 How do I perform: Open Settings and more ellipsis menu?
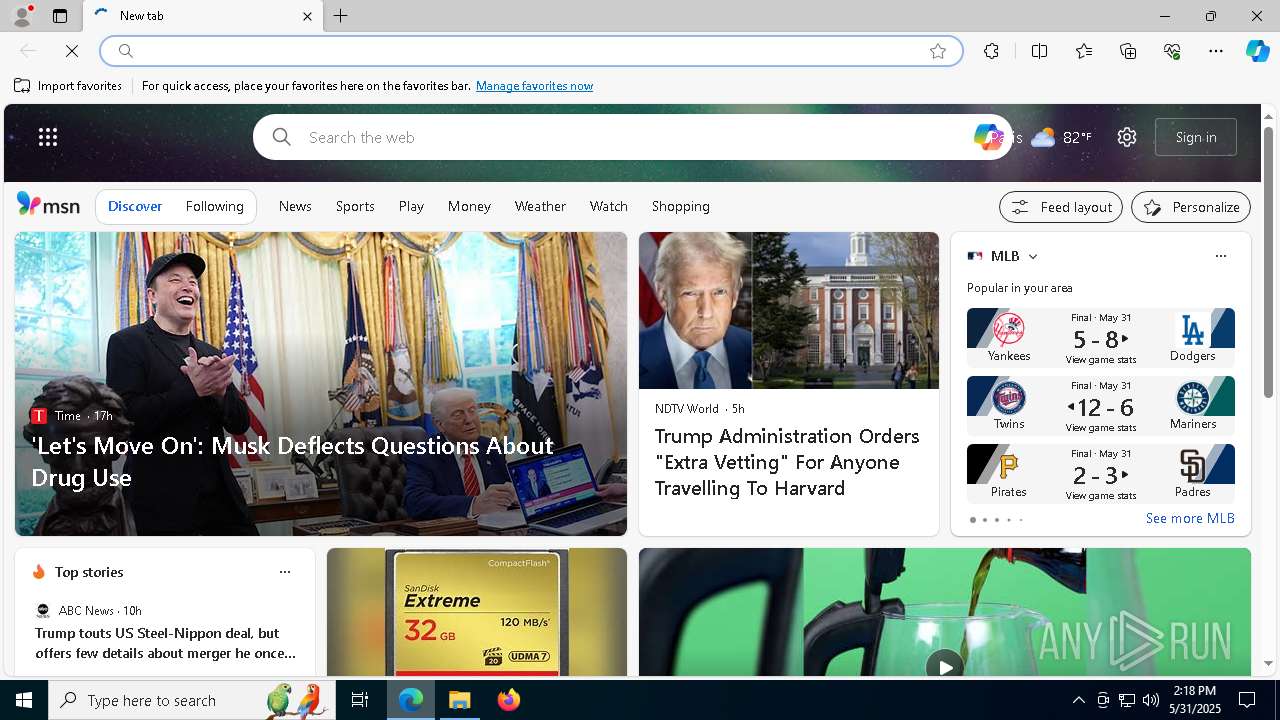(1216, 51)
